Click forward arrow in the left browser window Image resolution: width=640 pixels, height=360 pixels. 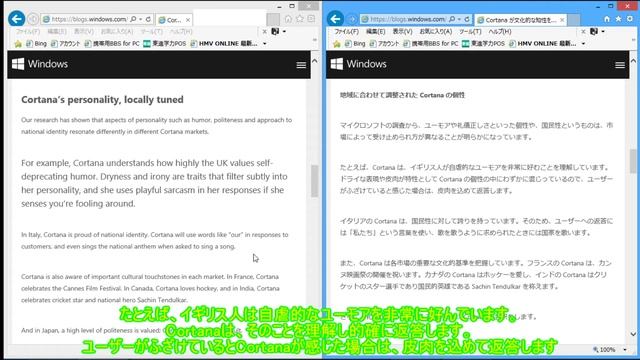33,19
